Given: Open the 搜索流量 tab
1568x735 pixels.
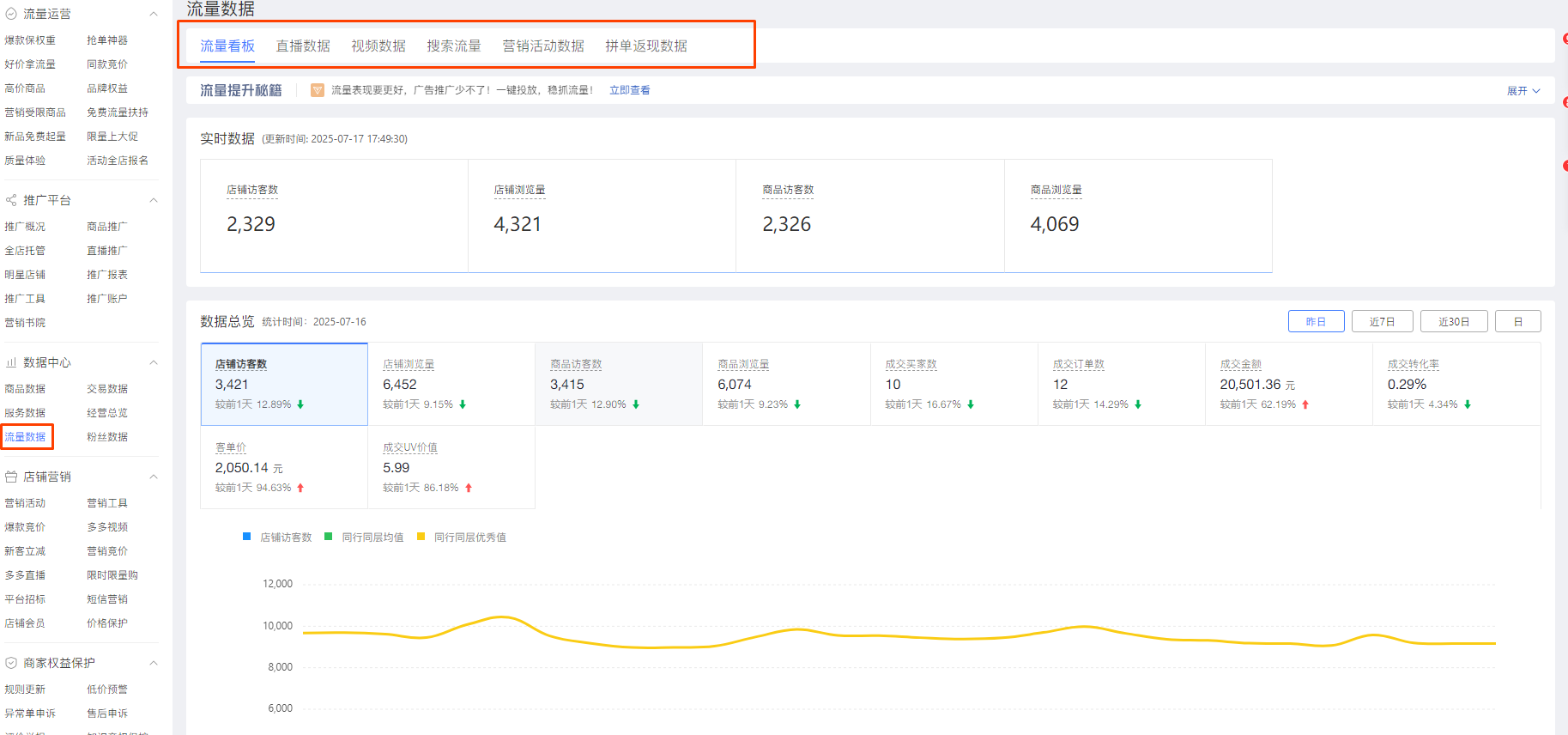Looking at the screenshot, I should (454, 46).
